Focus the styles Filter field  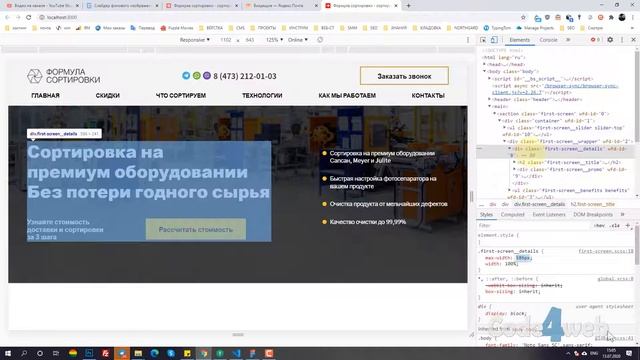click(x=535, y=226)
